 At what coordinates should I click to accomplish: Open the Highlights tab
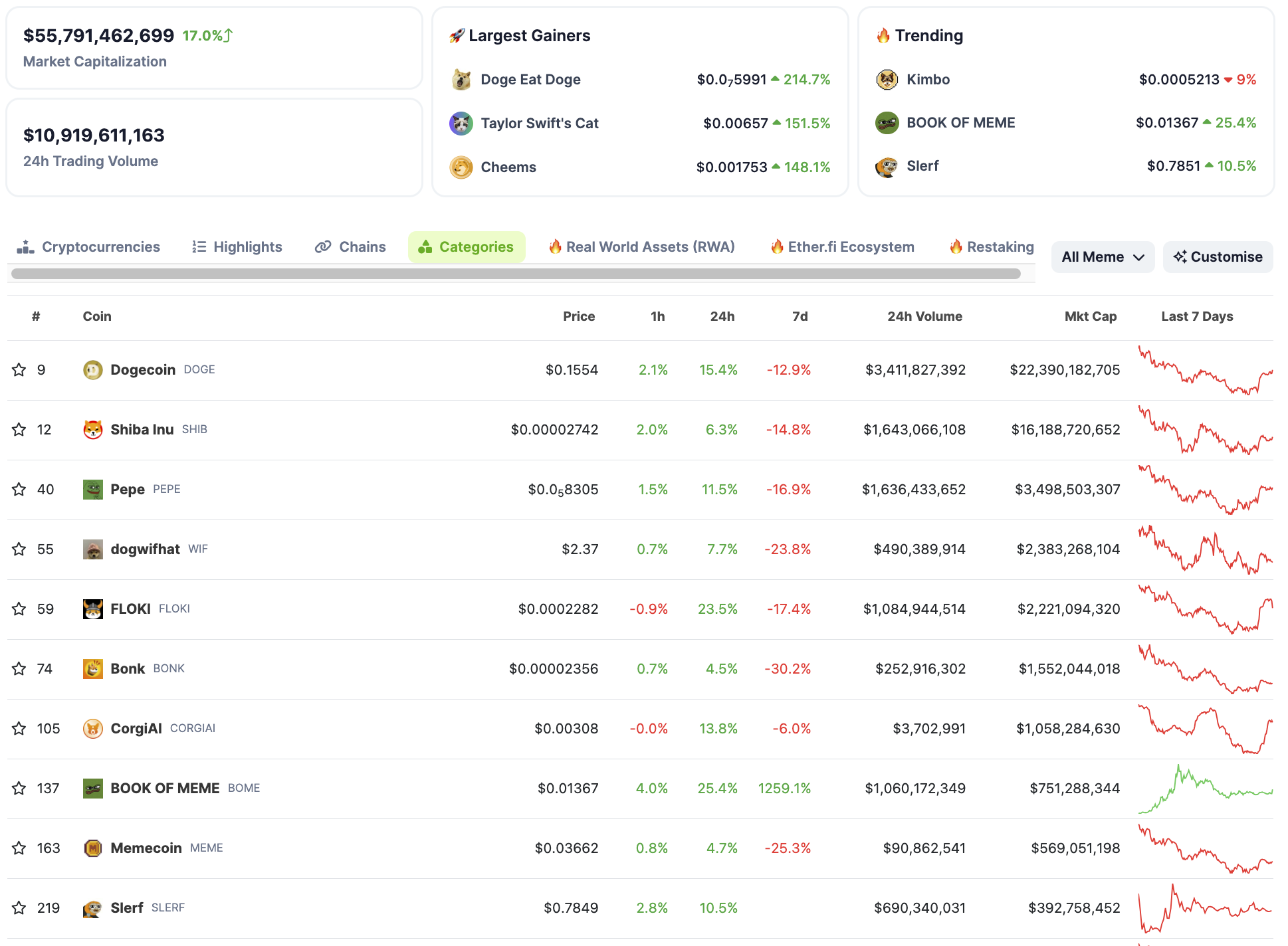click(237, 247)
